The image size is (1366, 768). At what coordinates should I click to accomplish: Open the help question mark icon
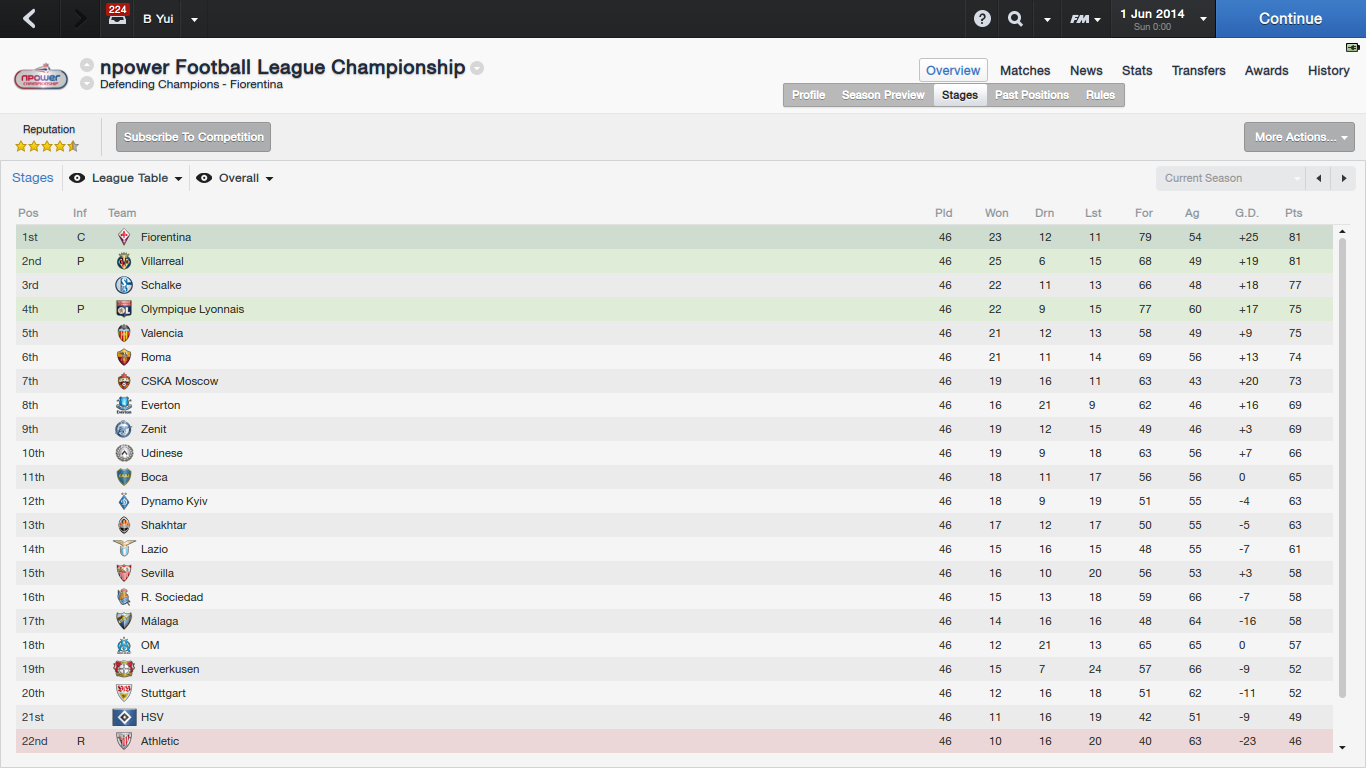pyautogui.click(x=982, y=19)
